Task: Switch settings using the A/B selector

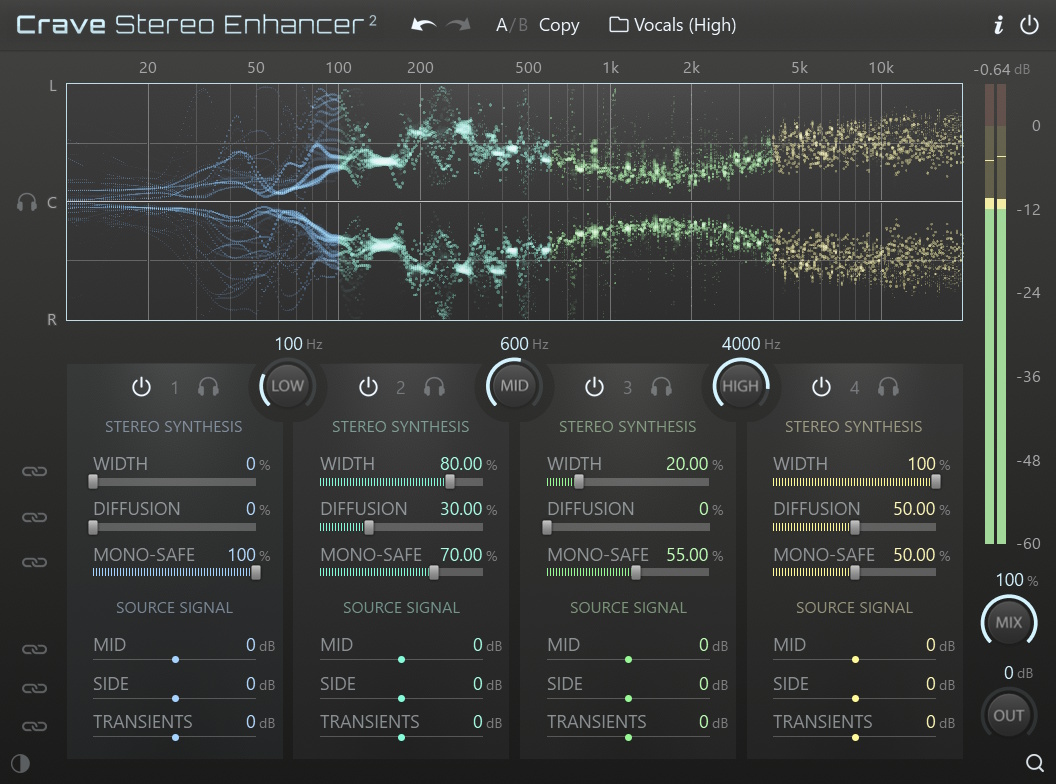Action: click(510, 25)
